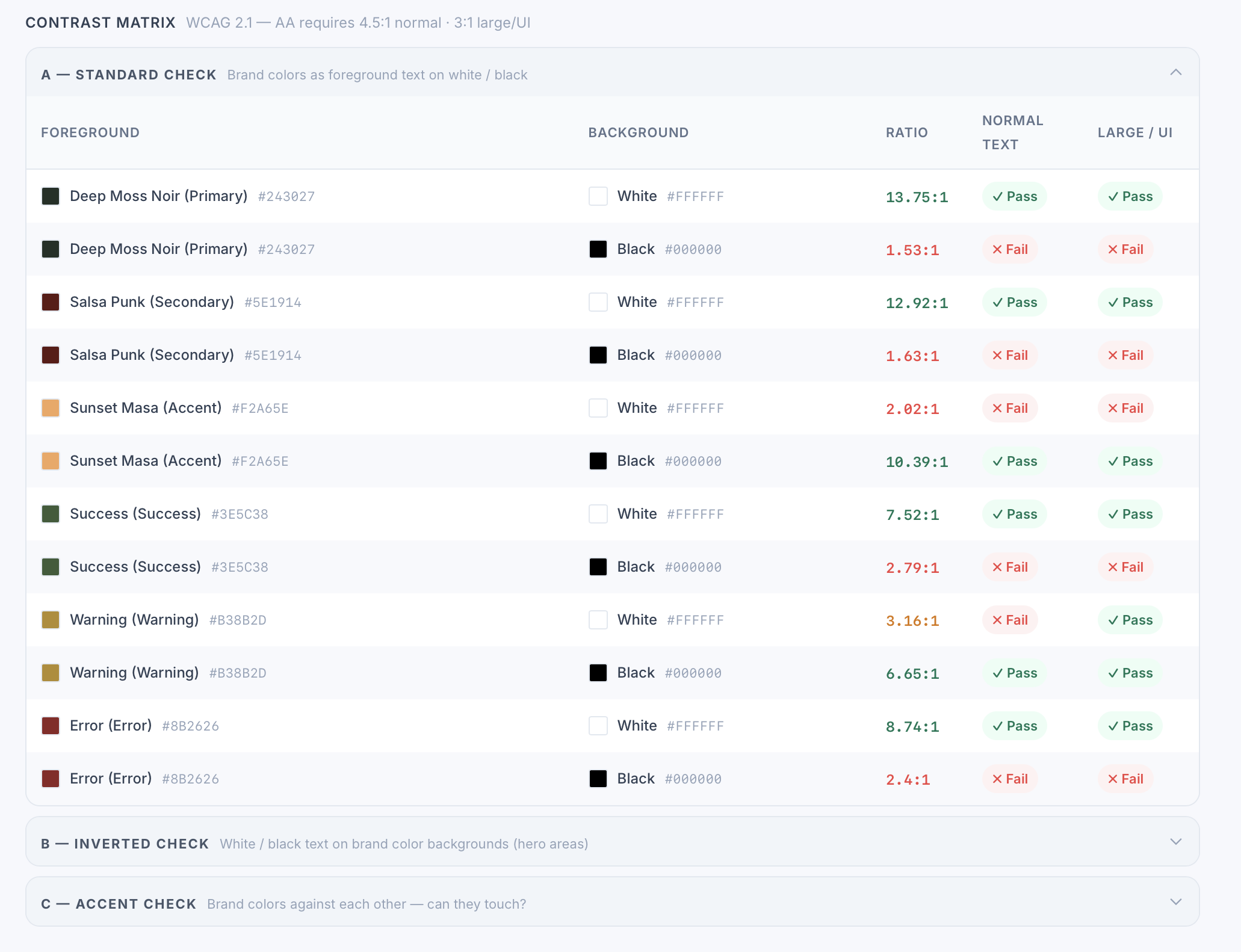Click the Error swatch on black-background row
The image size is (1241, 952).
click(x=51, y=779)
